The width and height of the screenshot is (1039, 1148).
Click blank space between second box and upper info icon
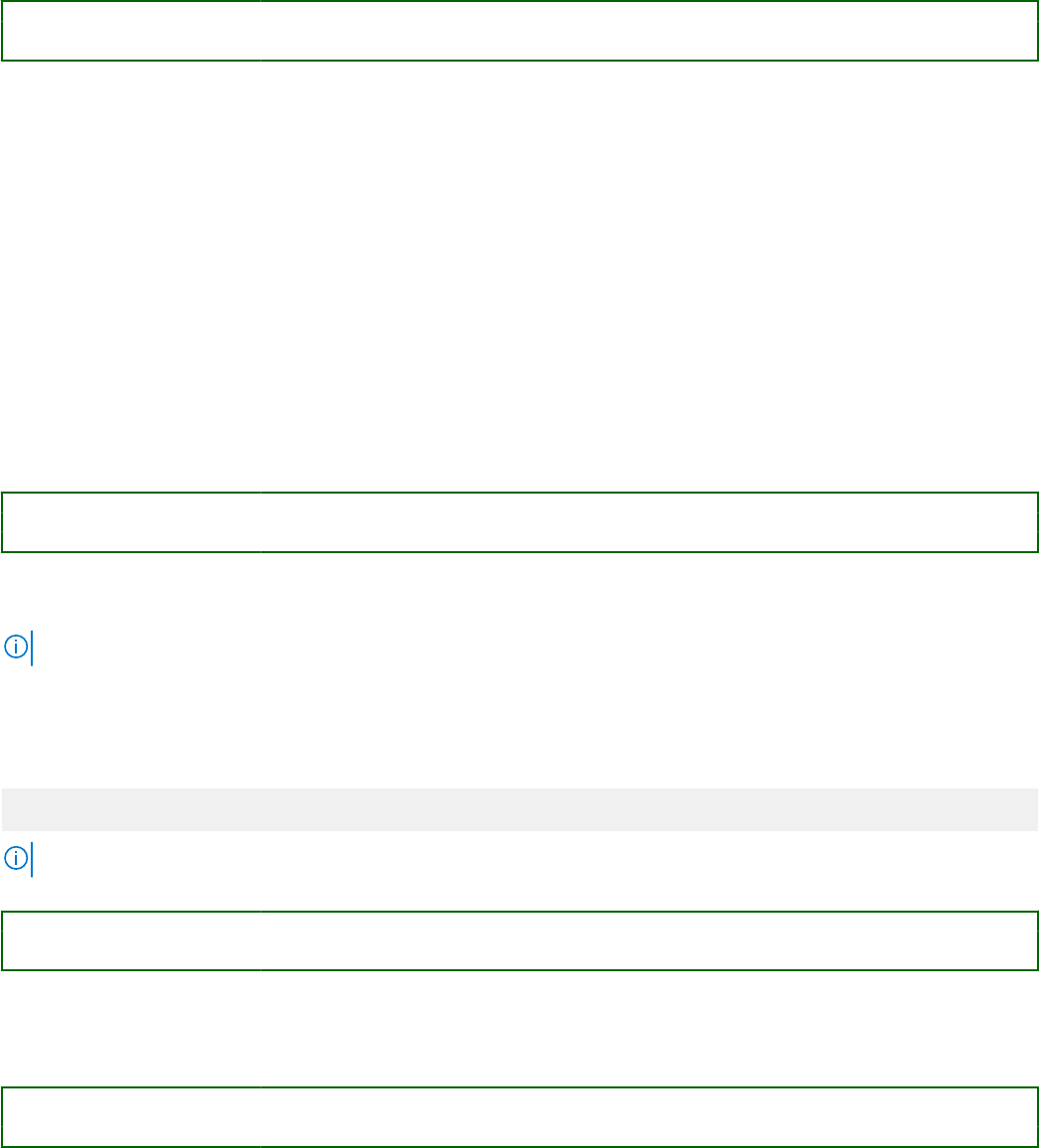click(519, 591)
